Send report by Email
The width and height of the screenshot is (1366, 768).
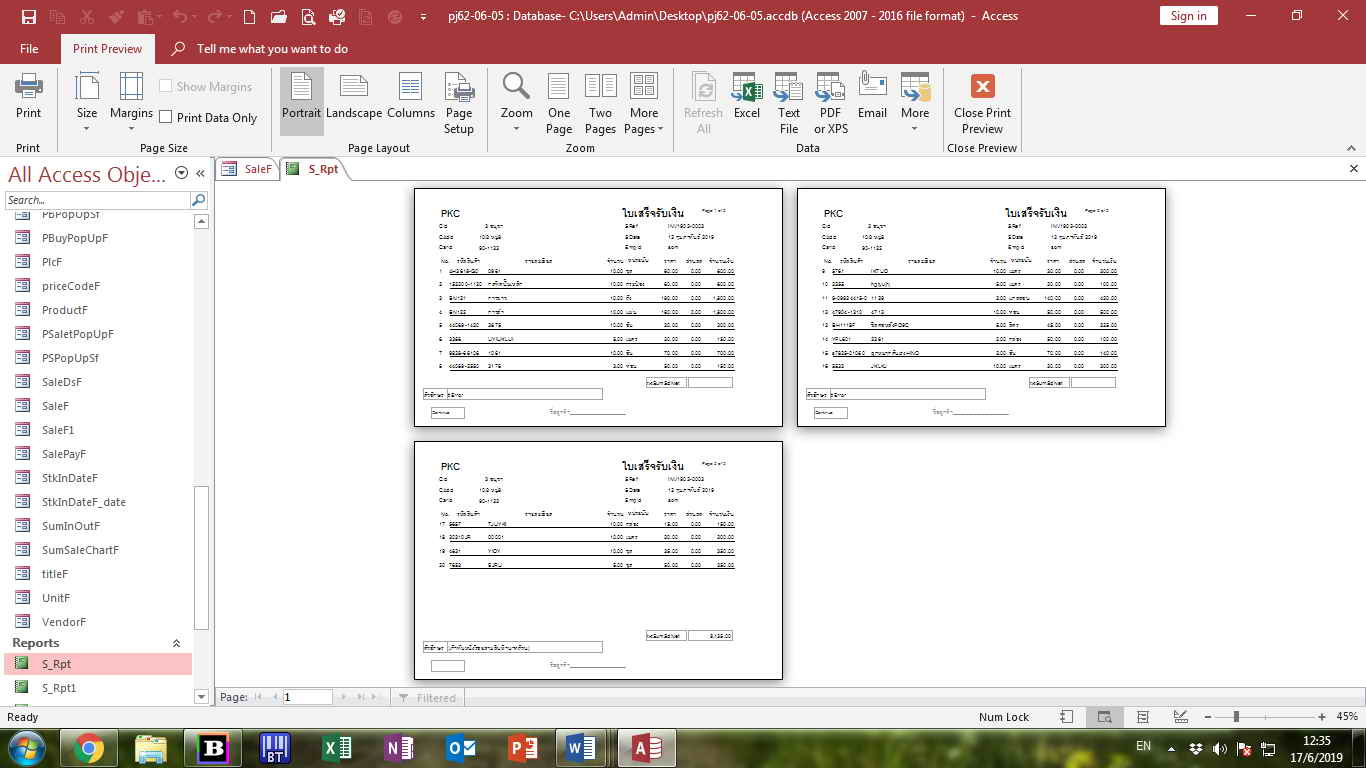pos(872,97)
